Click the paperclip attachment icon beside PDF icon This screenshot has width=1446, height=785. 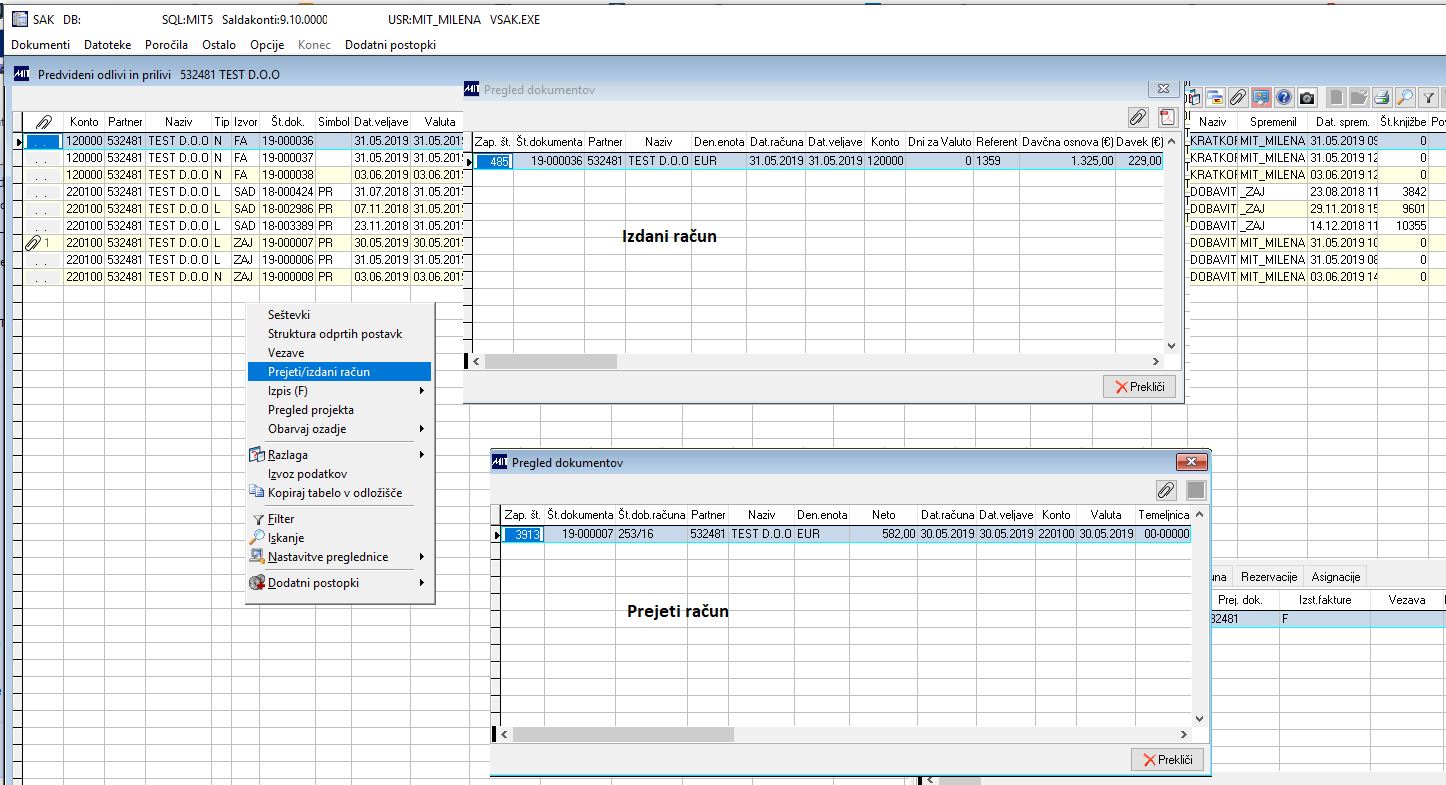(1138, 118)
